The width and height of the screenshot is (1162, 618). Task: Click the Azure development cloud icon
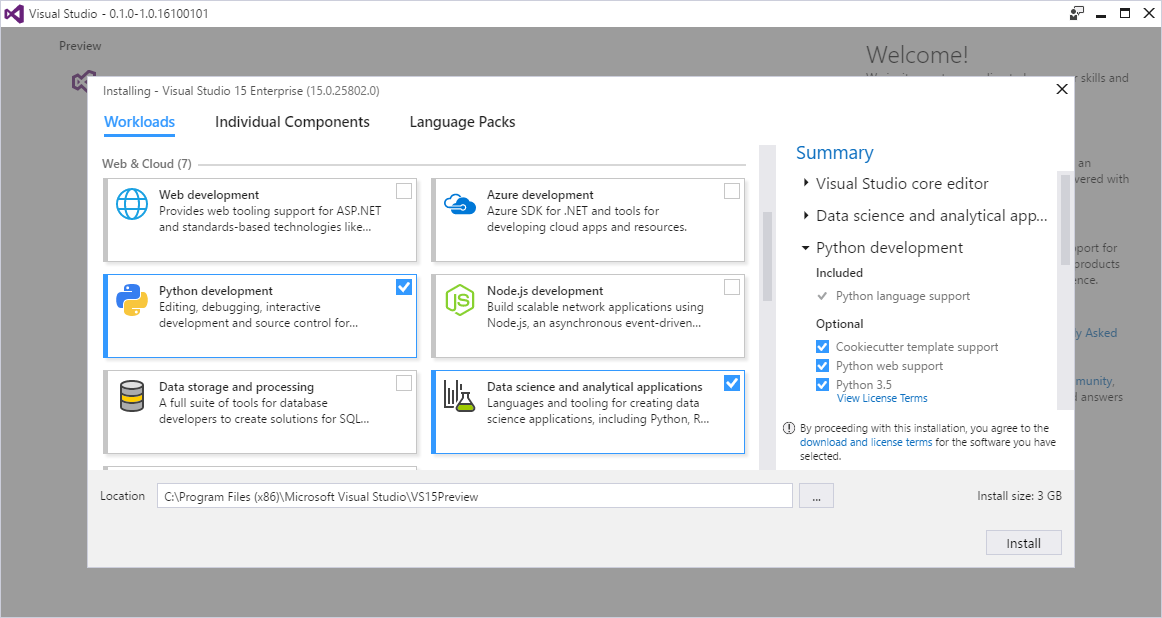[x=459, y=204]
